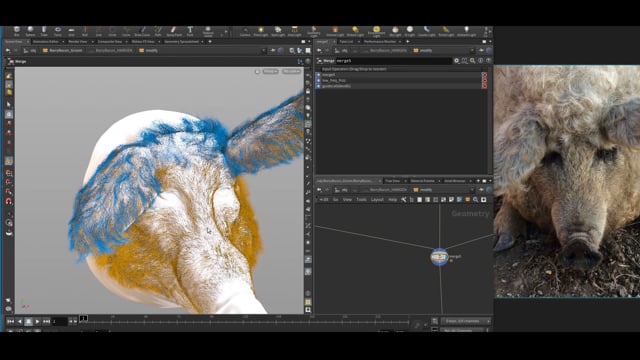
Task: Open the gear menu in the Merge parameters
Action: [457, 61]
